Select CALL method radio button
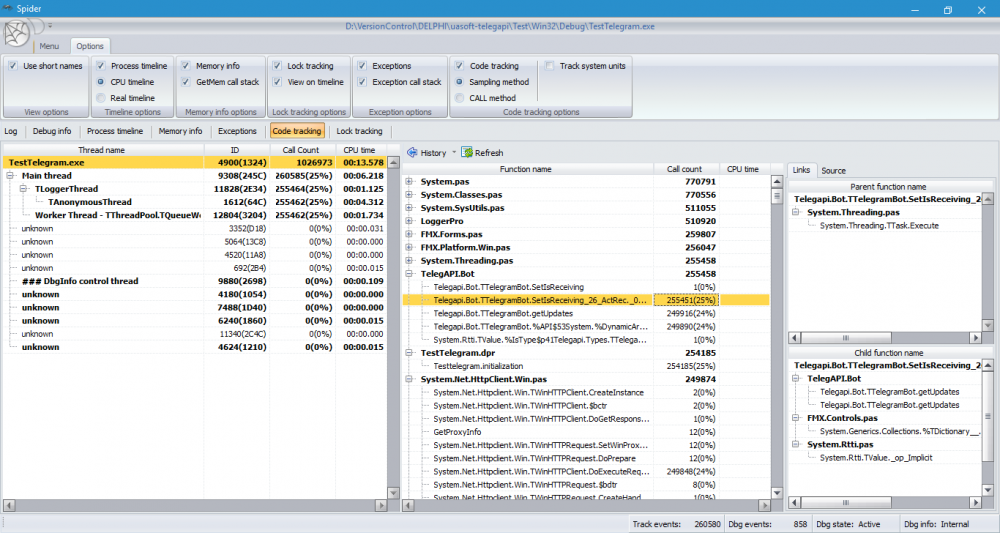Image resolution: width=1000 pixels, height=533 pixels. 459,98
